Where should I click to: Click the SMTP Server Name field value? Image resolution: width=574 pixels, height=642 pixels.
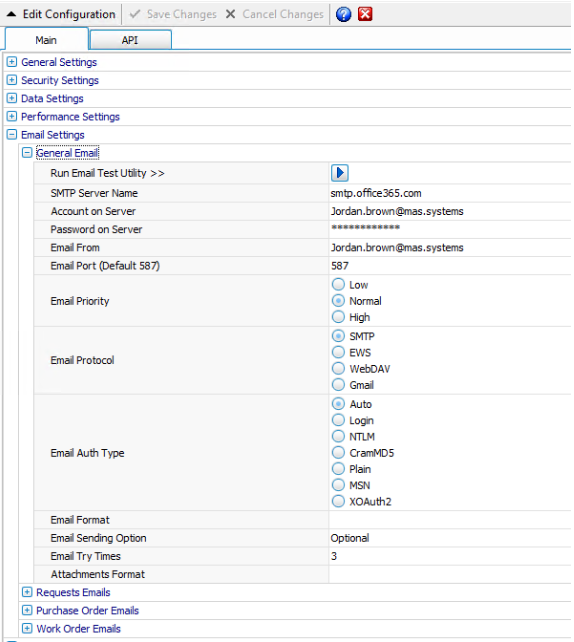tap(450, 193)
